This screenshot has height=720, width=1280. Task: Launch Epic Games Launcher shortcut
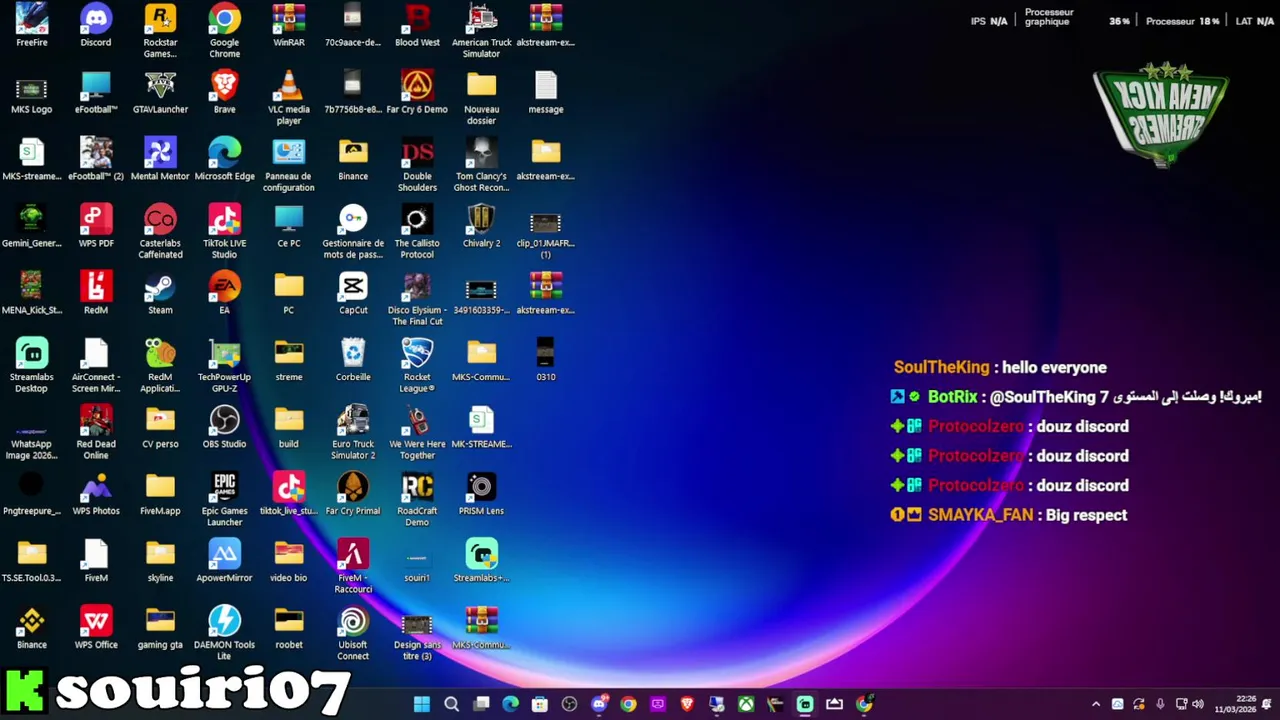[224, 500]
